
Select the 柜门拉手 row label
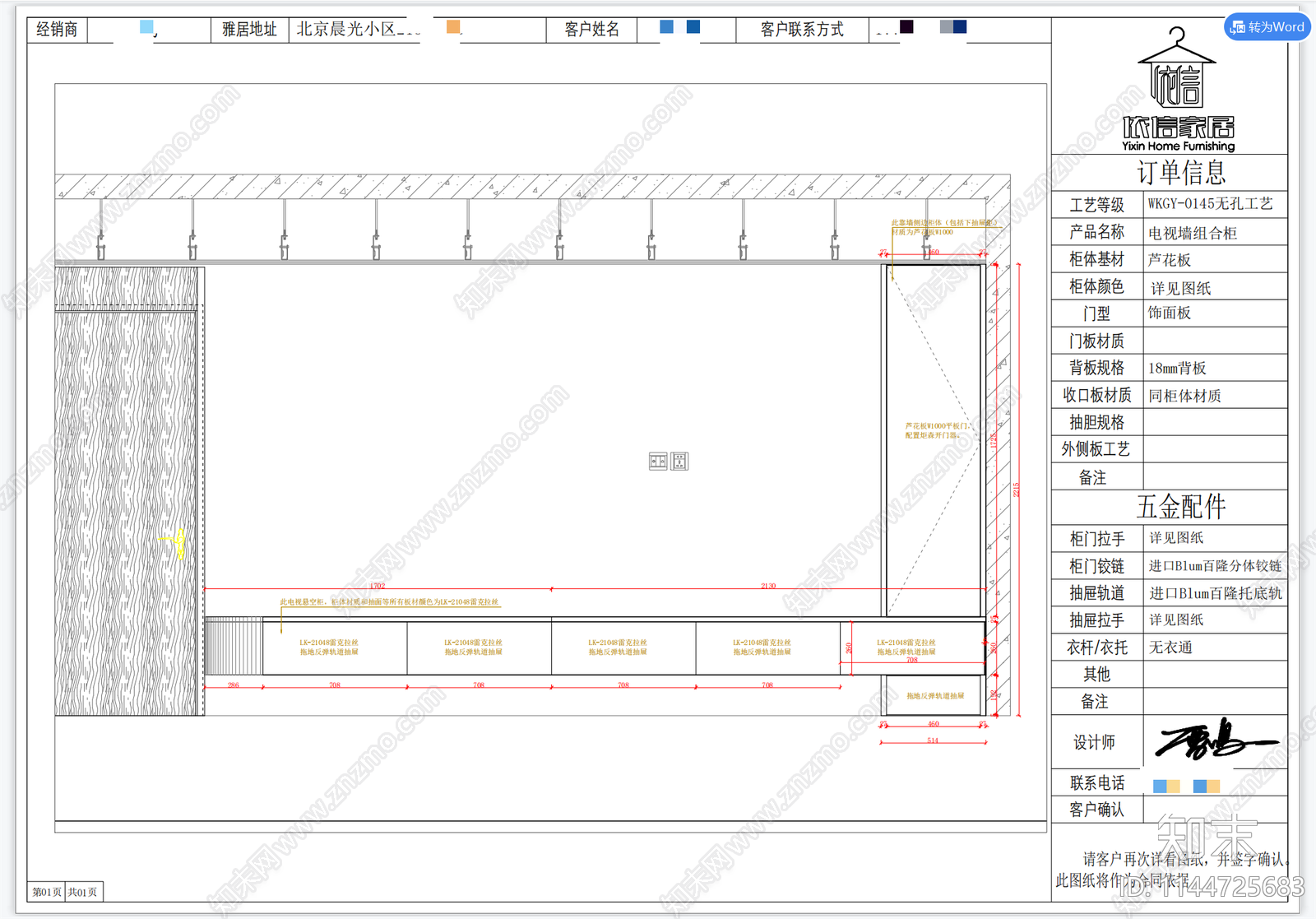point(1096,539)
